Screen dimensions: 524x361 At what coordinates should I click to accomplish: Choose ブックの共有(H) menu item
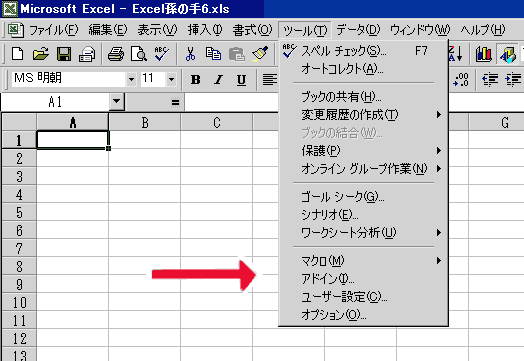[x=363, y=97]
